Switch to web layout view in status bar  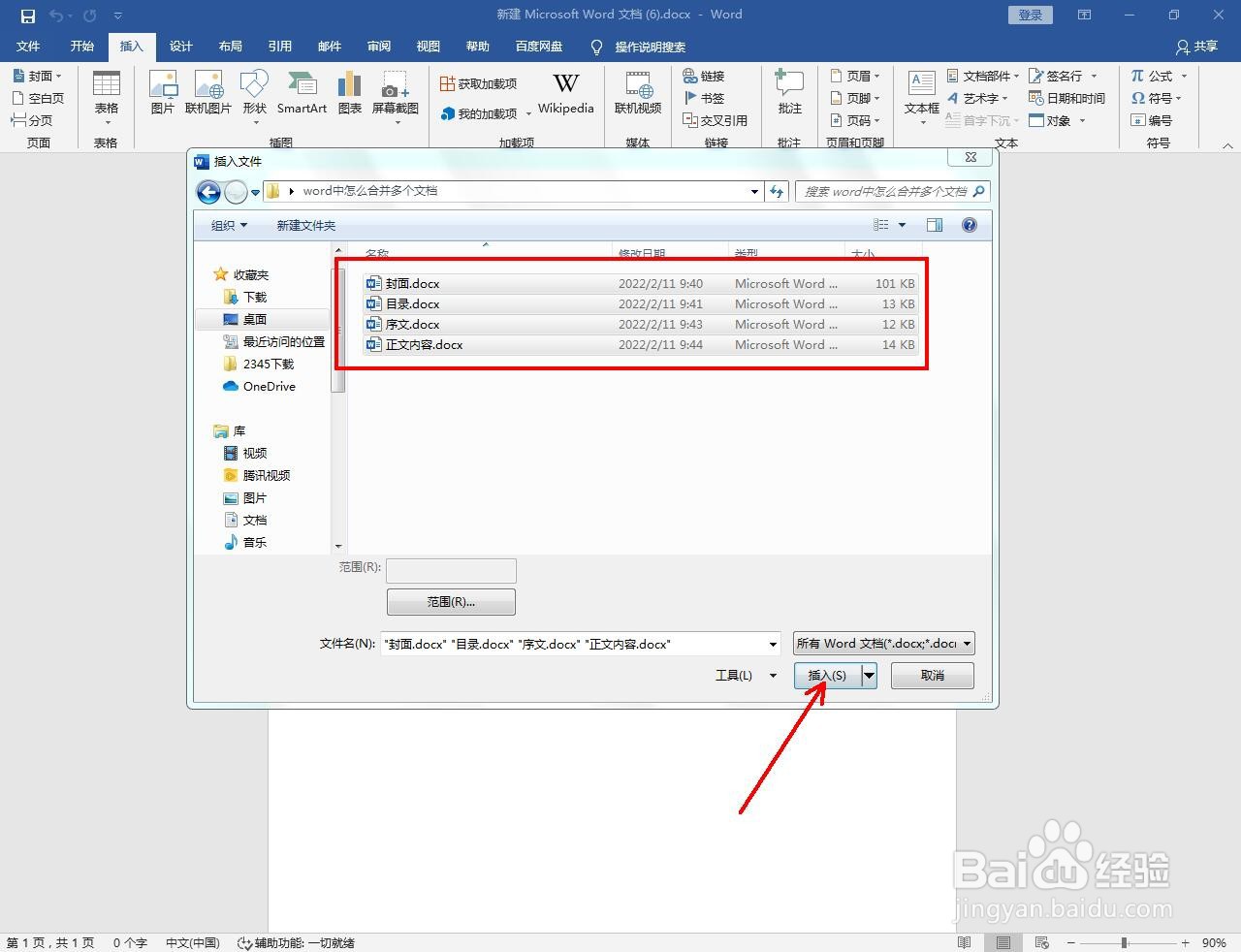(x=1042, y=942)
